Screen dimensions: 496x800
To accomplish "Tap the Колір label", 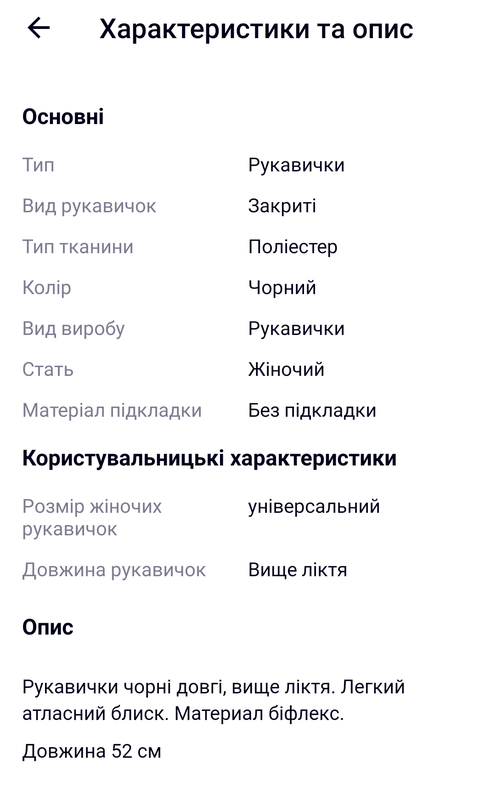I will point(47,288).
